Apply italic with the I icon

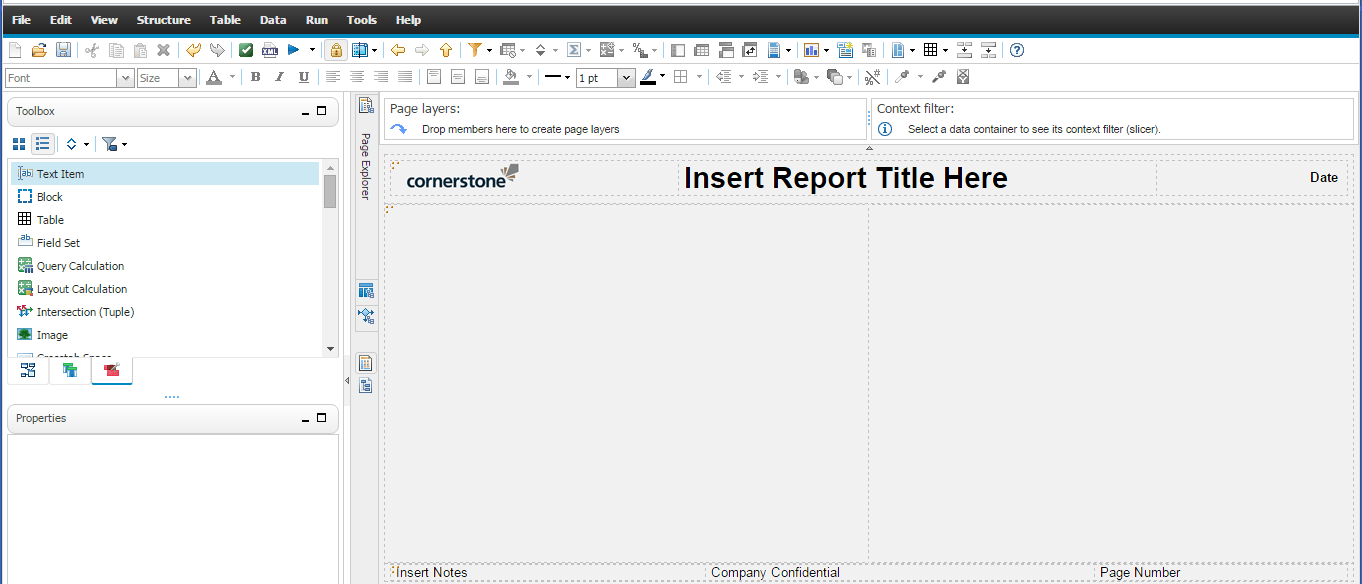tap(279, 77)
